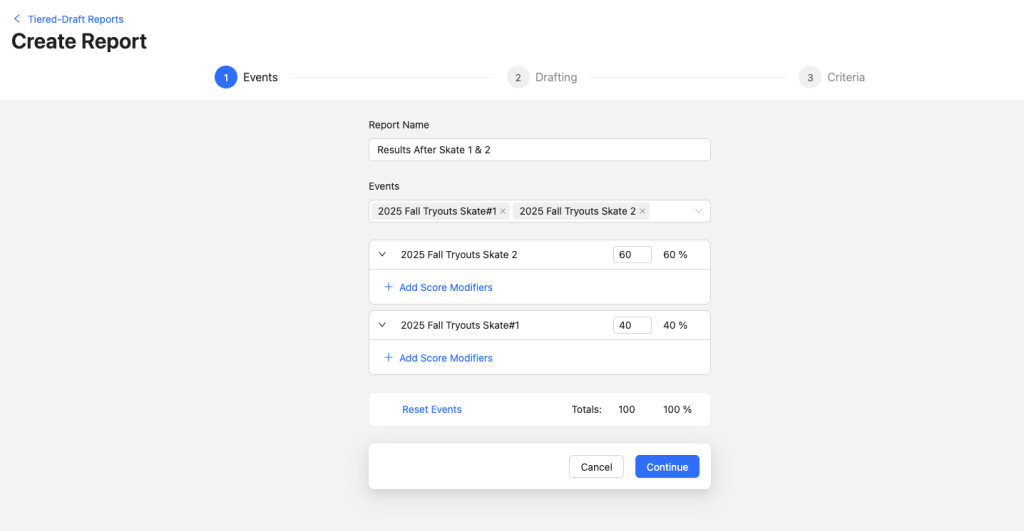Open the Tiered-Draft Reports breadcrumb link
Screen dimensions: 1024x531
76,19
